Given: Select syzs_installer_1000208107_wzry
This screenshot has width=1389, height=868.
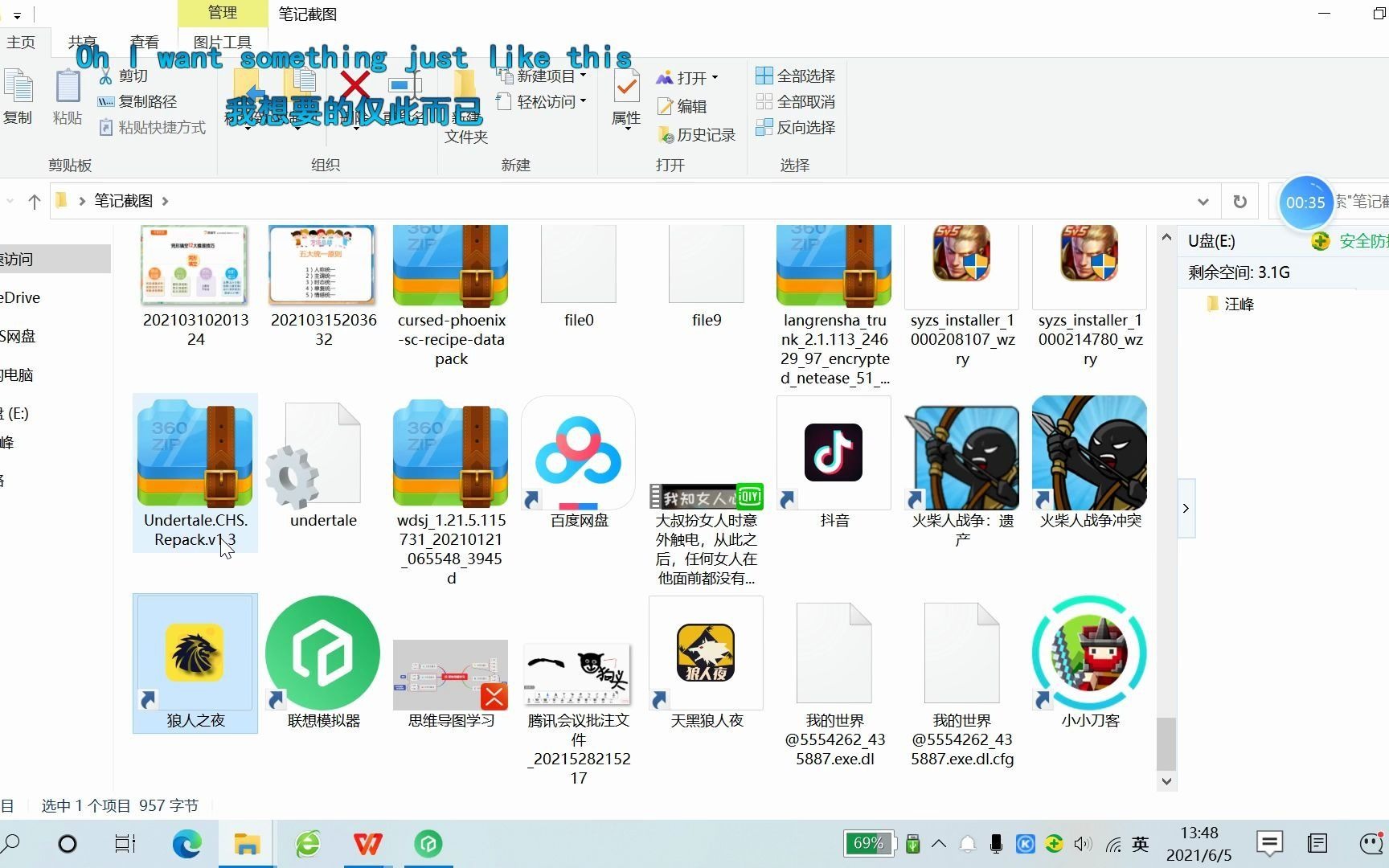Looking at the screenshot, I should [962, 296].
